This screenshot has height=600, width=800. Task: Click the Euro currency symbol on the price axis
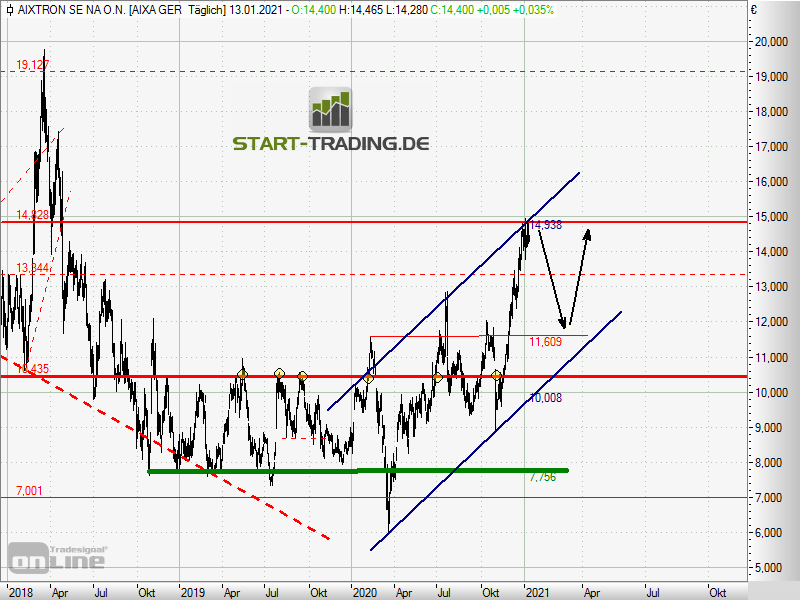coord(754,10)
